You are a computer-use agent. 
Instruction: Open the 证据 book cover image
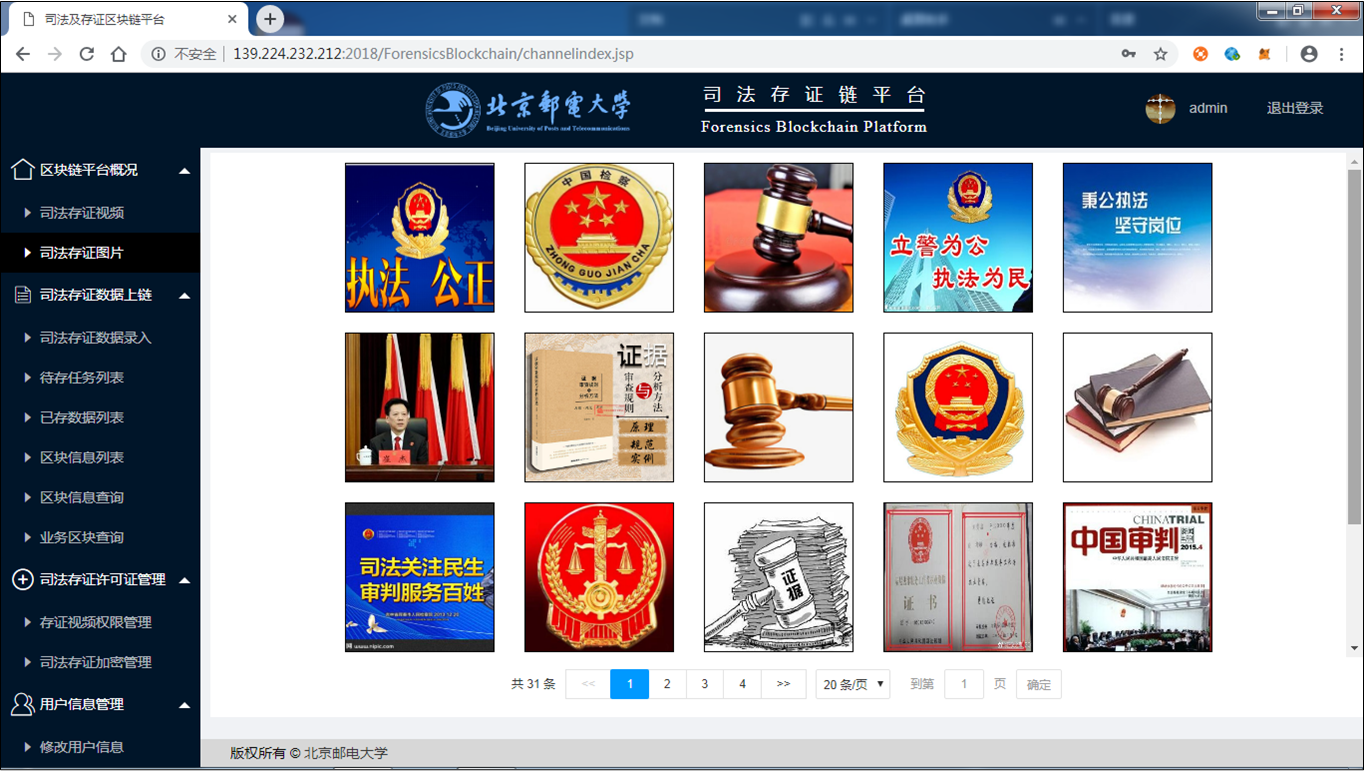(x=599, y=407)
